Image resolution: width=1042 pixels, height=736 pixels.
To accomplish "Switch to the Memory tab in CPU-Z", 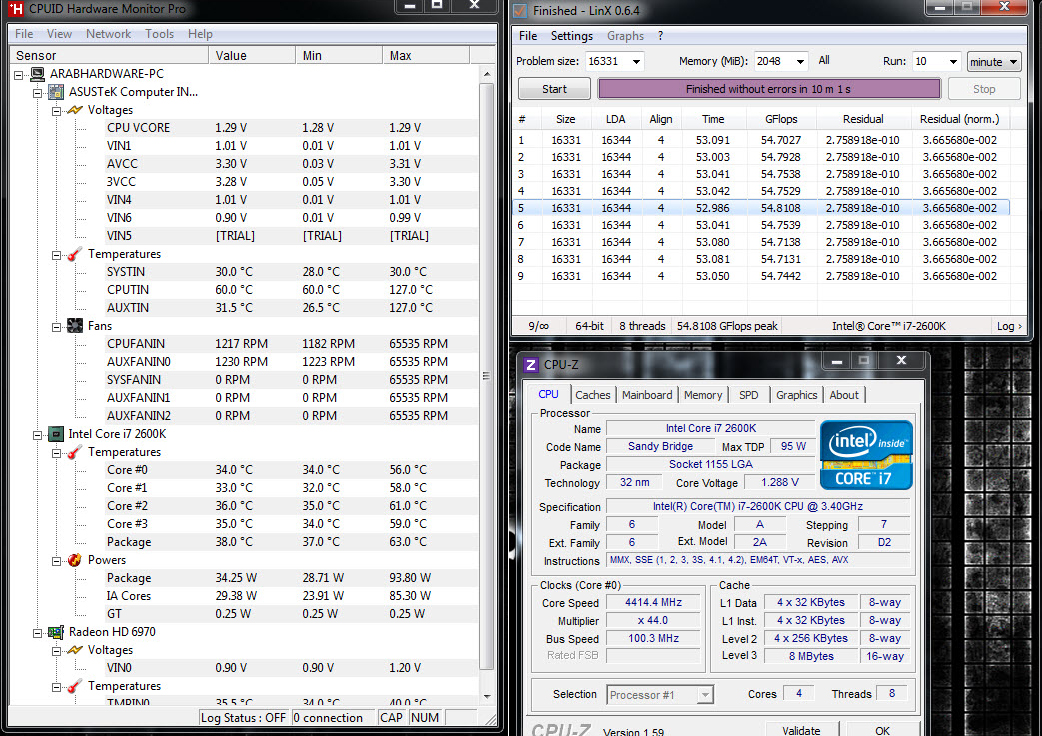I will click(702, 395).
